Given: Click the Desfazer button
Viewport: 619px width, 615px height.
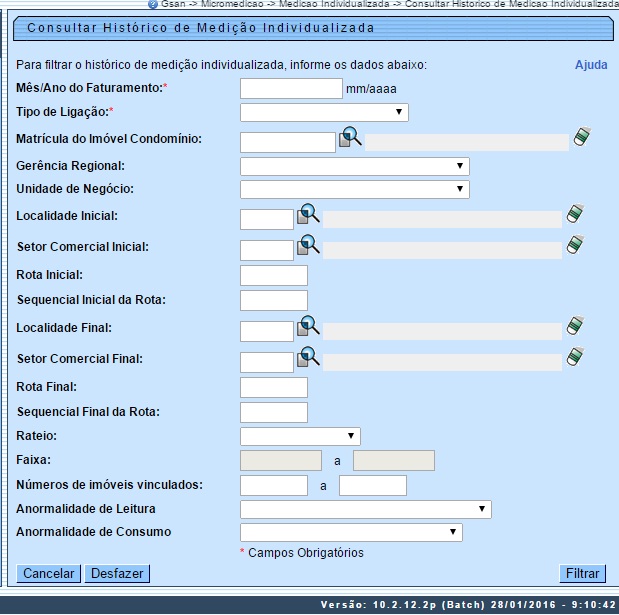Looking at the screenshot, I should tap(117, 573).
